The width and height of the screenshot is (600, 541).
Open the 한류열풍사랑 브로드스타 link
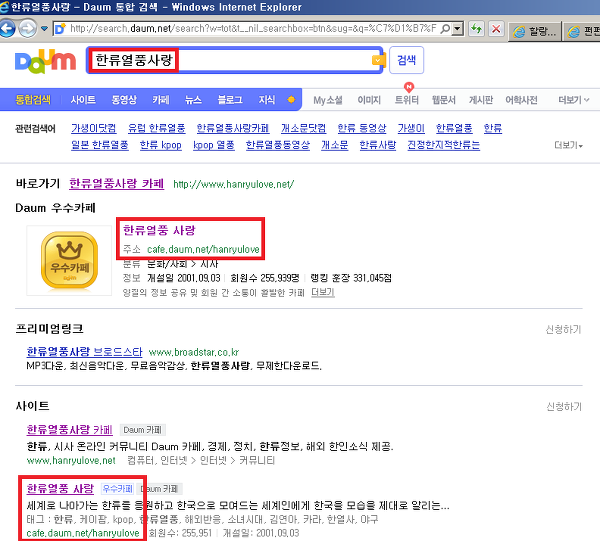coord(85,352)
